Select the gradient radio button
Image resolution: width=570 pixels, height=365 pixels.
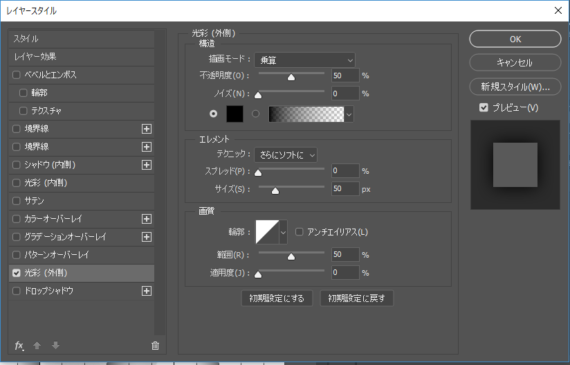click(x=256, y=114)
